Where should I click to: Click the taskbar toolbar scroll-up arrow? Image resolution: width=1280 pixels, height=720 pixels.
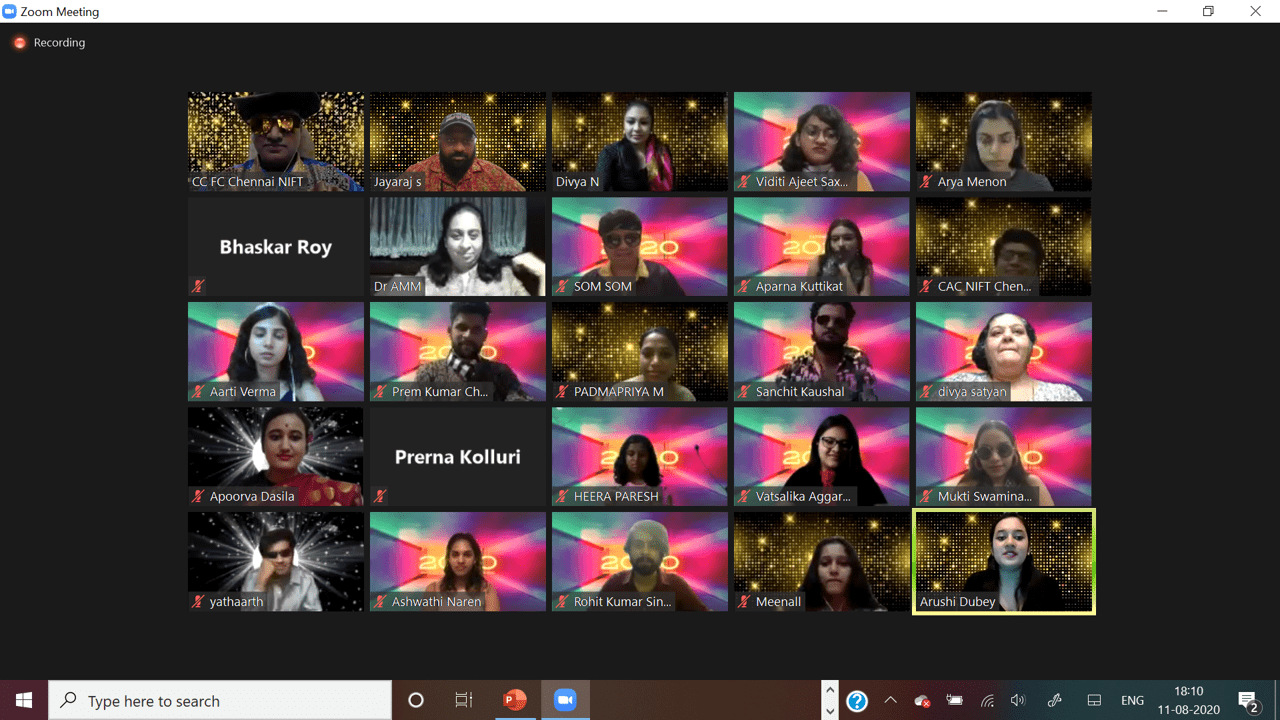pos(829,690)
